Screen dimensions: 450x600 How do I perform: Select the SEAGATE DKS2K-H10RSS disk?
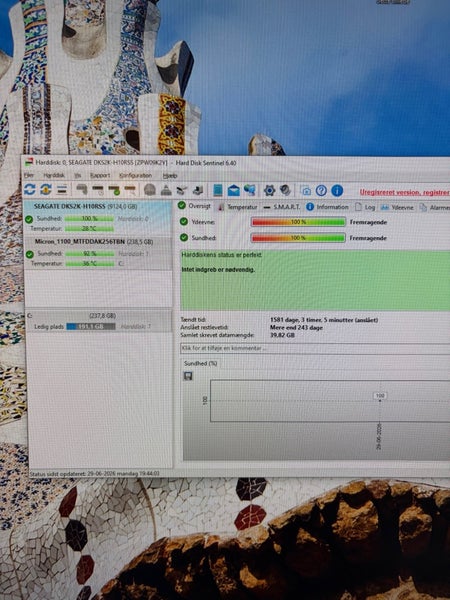(98, 217)
